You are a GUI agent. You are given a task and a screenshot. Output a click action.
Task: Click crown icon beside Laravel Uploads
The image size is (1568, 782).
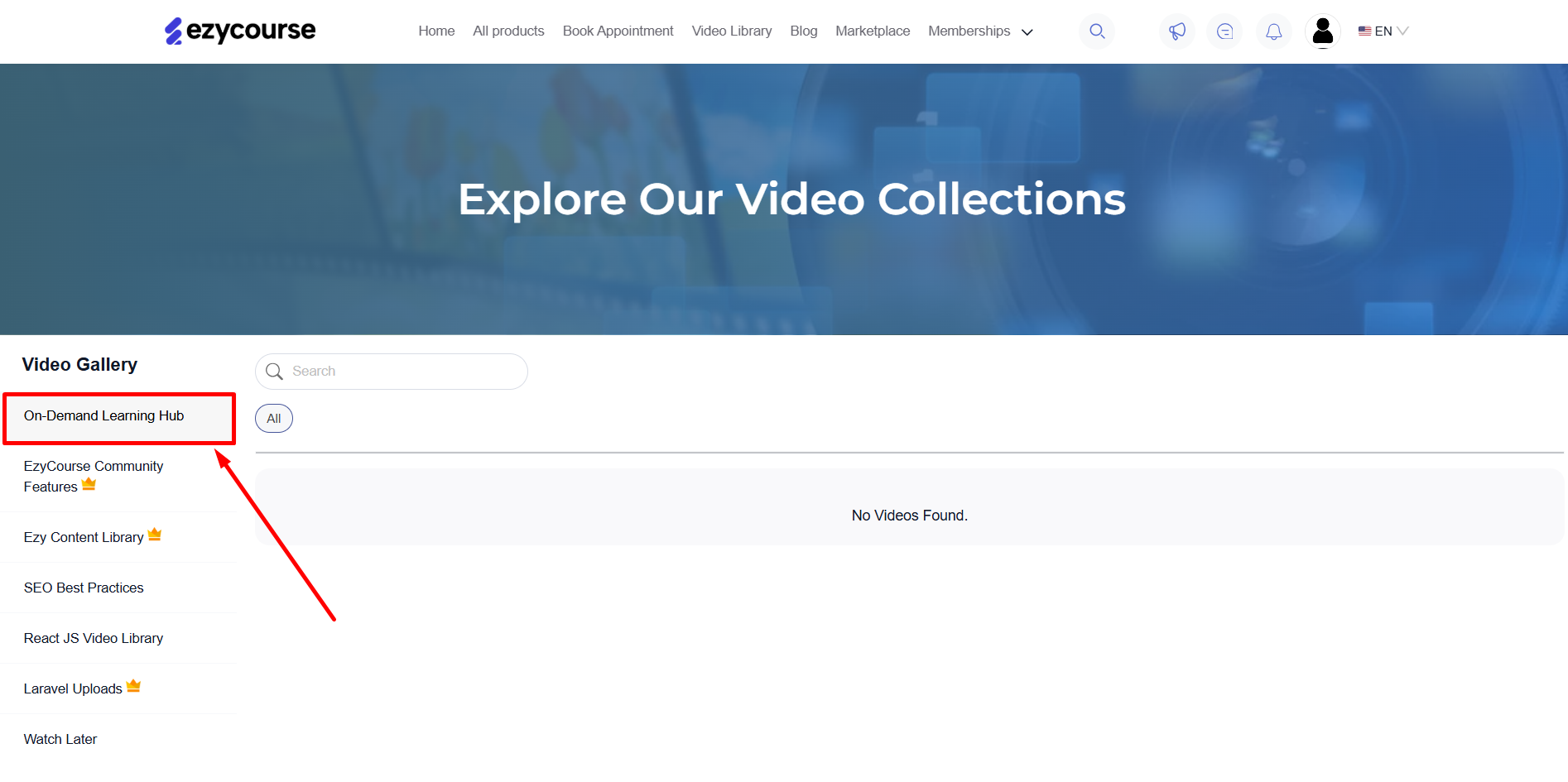134,686
